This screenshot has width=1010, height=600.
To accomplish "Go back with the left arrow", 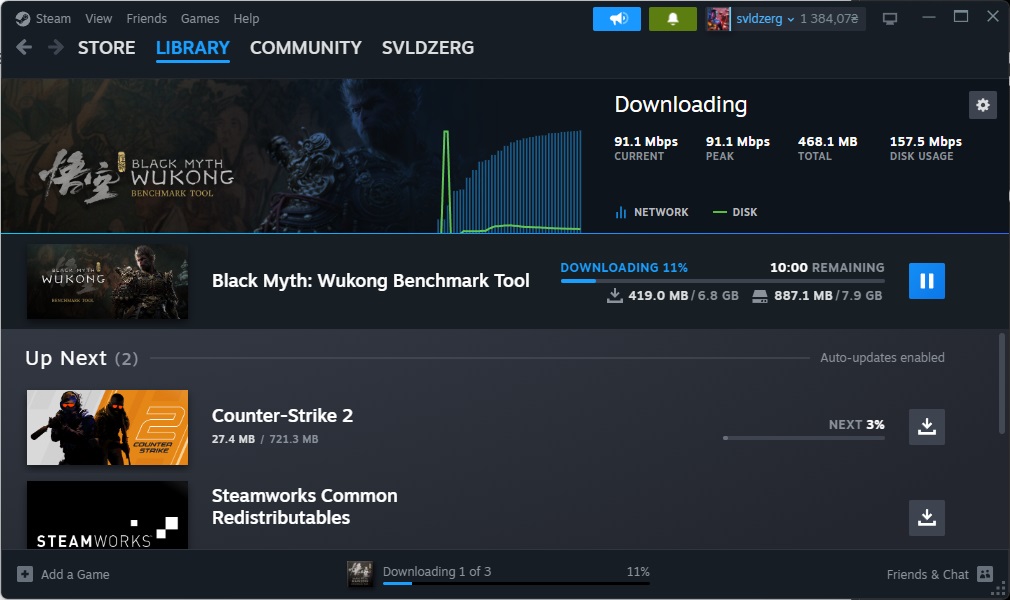I will click(24, 47).
